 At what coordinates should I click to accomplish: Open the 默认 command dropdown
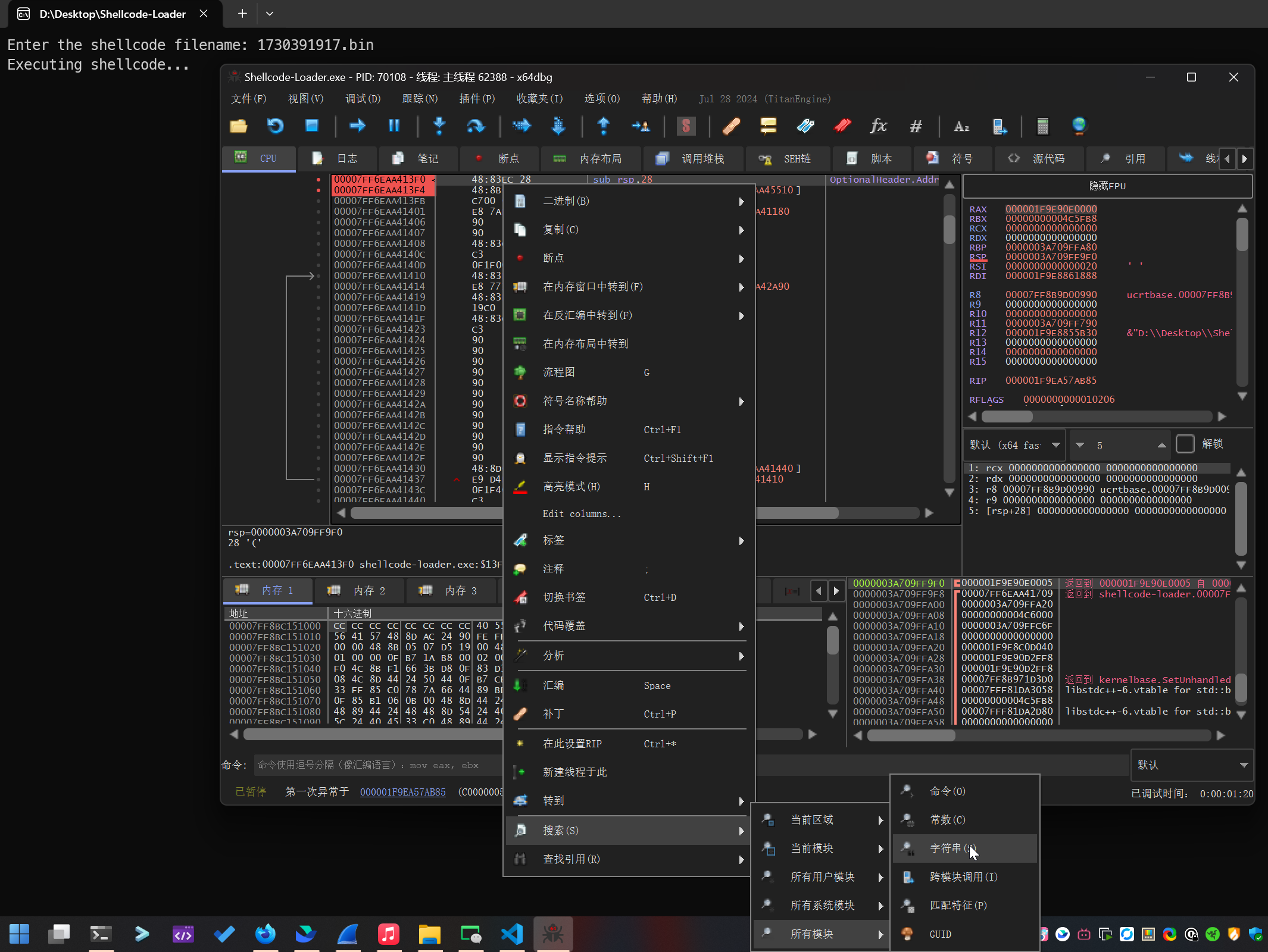tap(1192, 765)
